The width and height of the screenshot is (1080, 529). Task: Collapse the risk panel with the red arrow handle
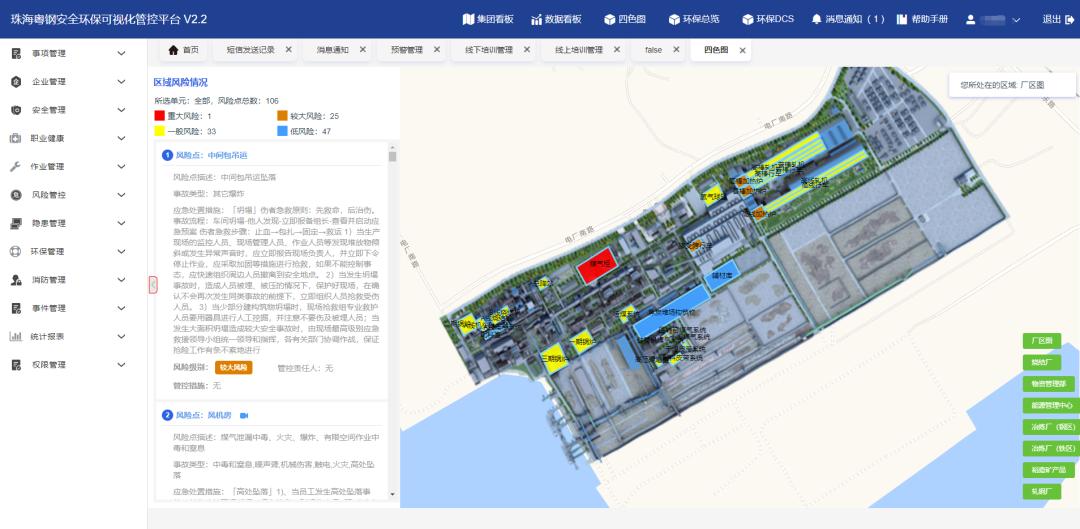point(153,284)
